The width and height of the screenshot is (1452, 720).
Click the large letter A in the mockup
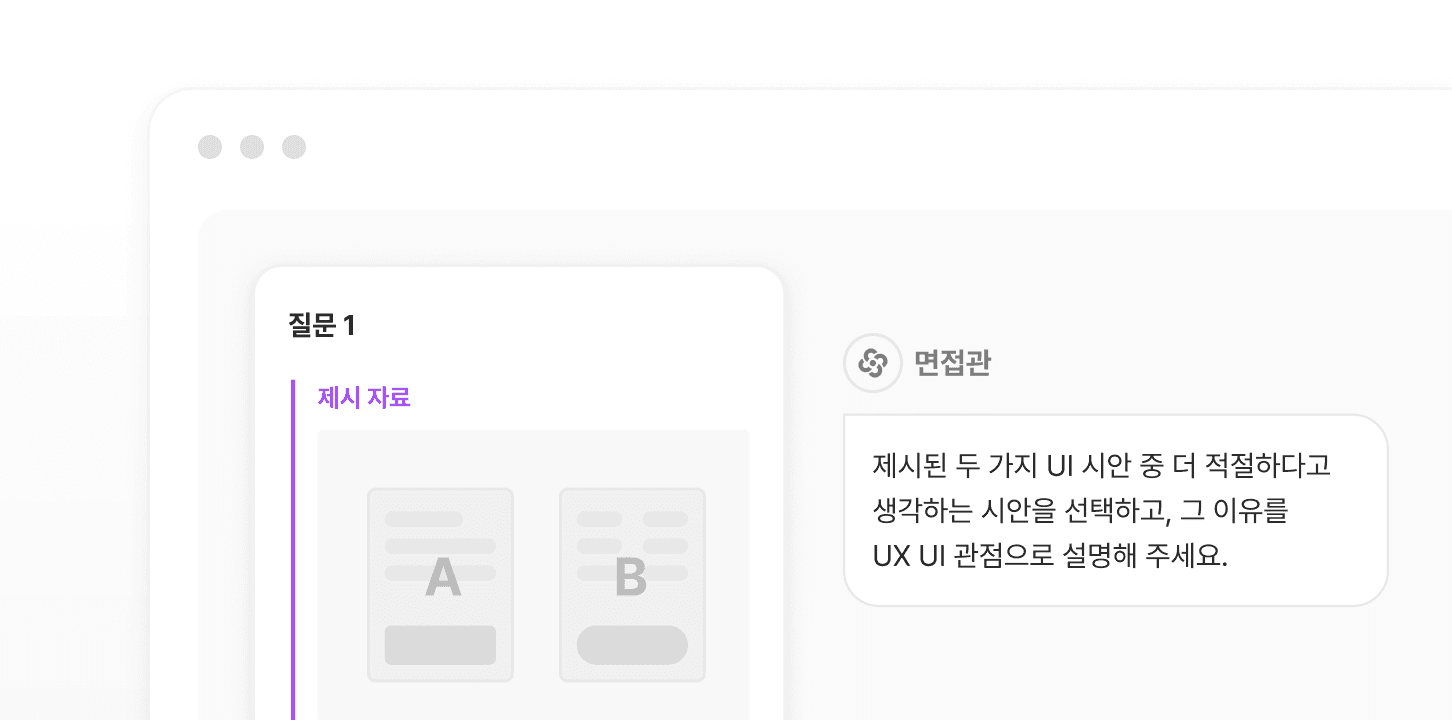coord(443,577)
